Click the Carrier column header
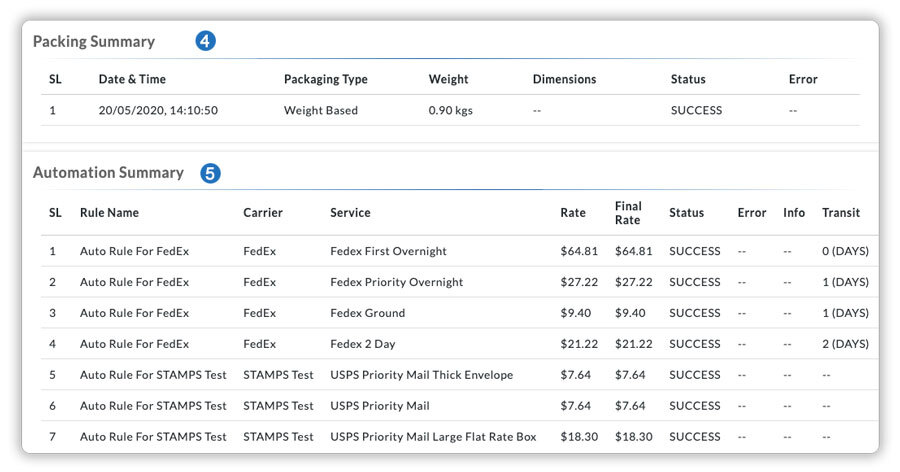This screenshot has height=472, width=900. (x=262, y=212)
